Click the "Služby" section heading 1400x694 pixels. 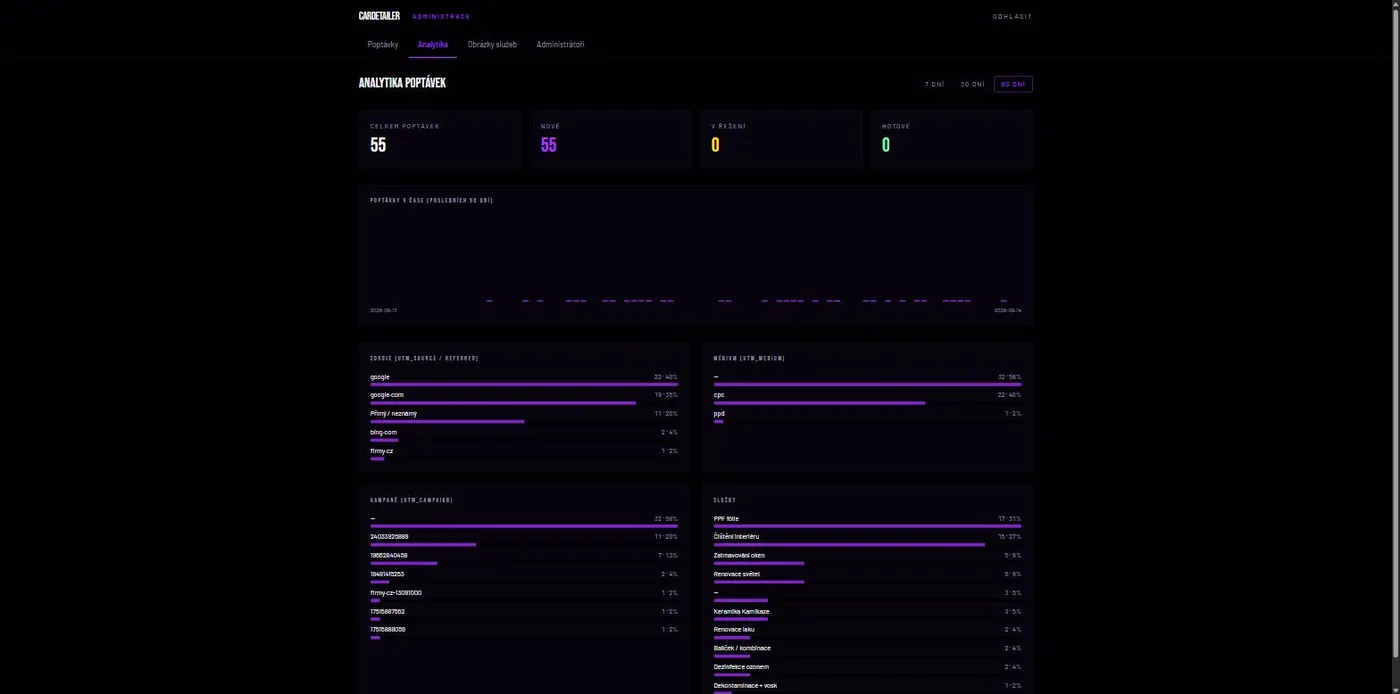pyautogui.click(x=724, y=500)
